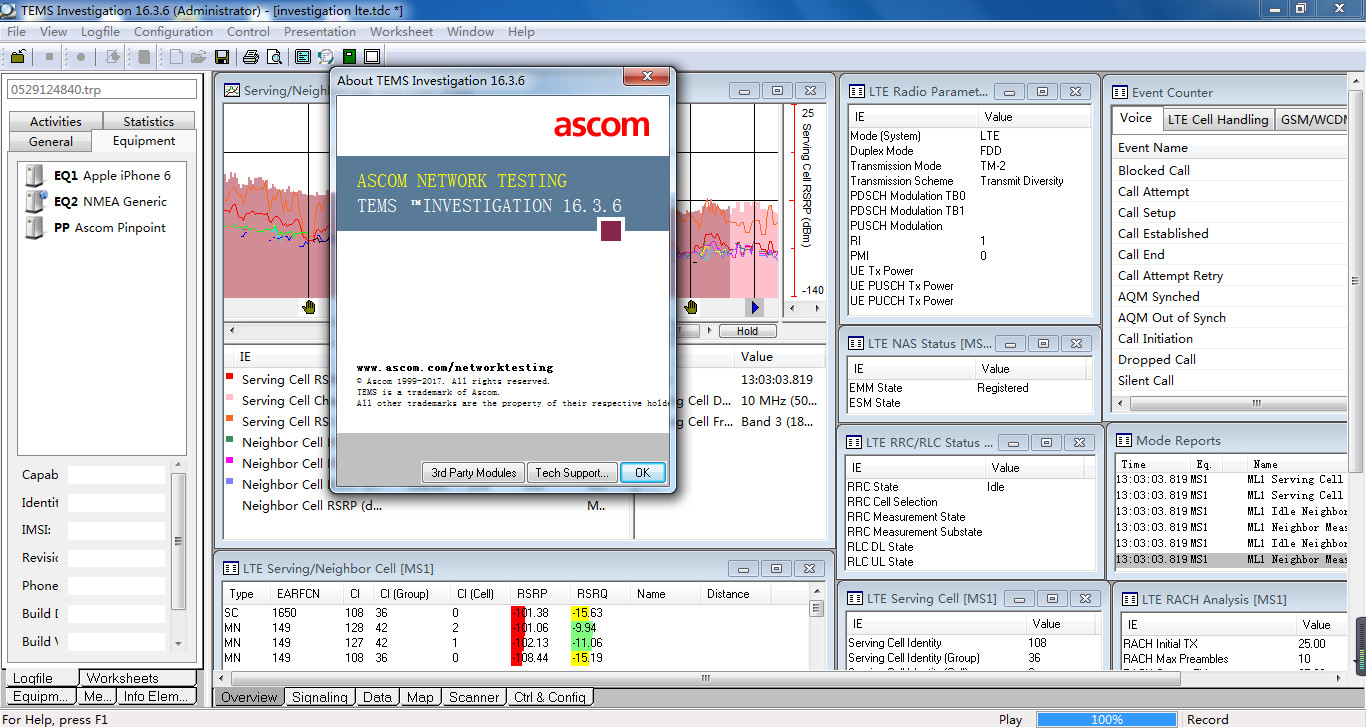Select PP Ascom Pinpoint device icon

coord(35,228)
